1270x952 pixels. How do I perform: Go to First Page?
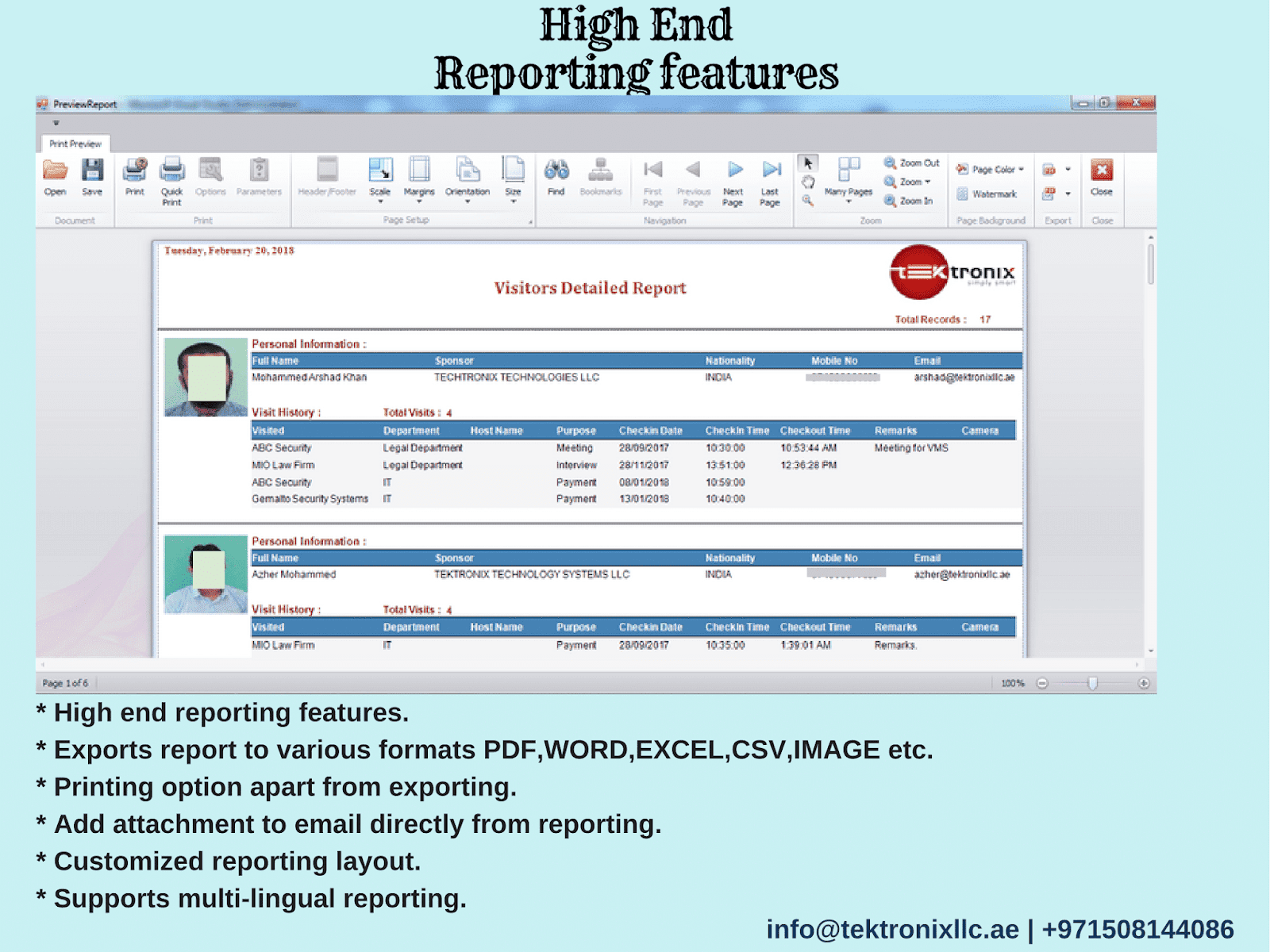[x=652, y=170]
